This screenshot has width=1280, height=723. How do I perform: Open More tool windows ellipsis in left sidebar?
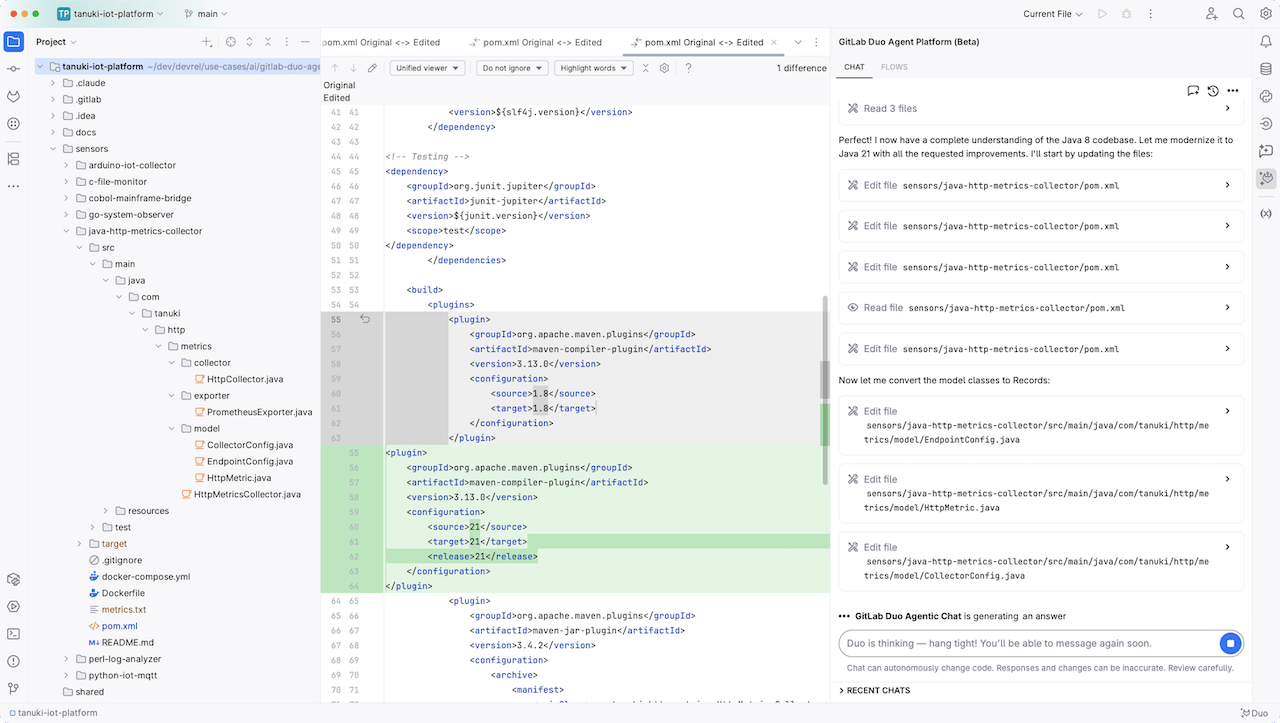(13, 186)
